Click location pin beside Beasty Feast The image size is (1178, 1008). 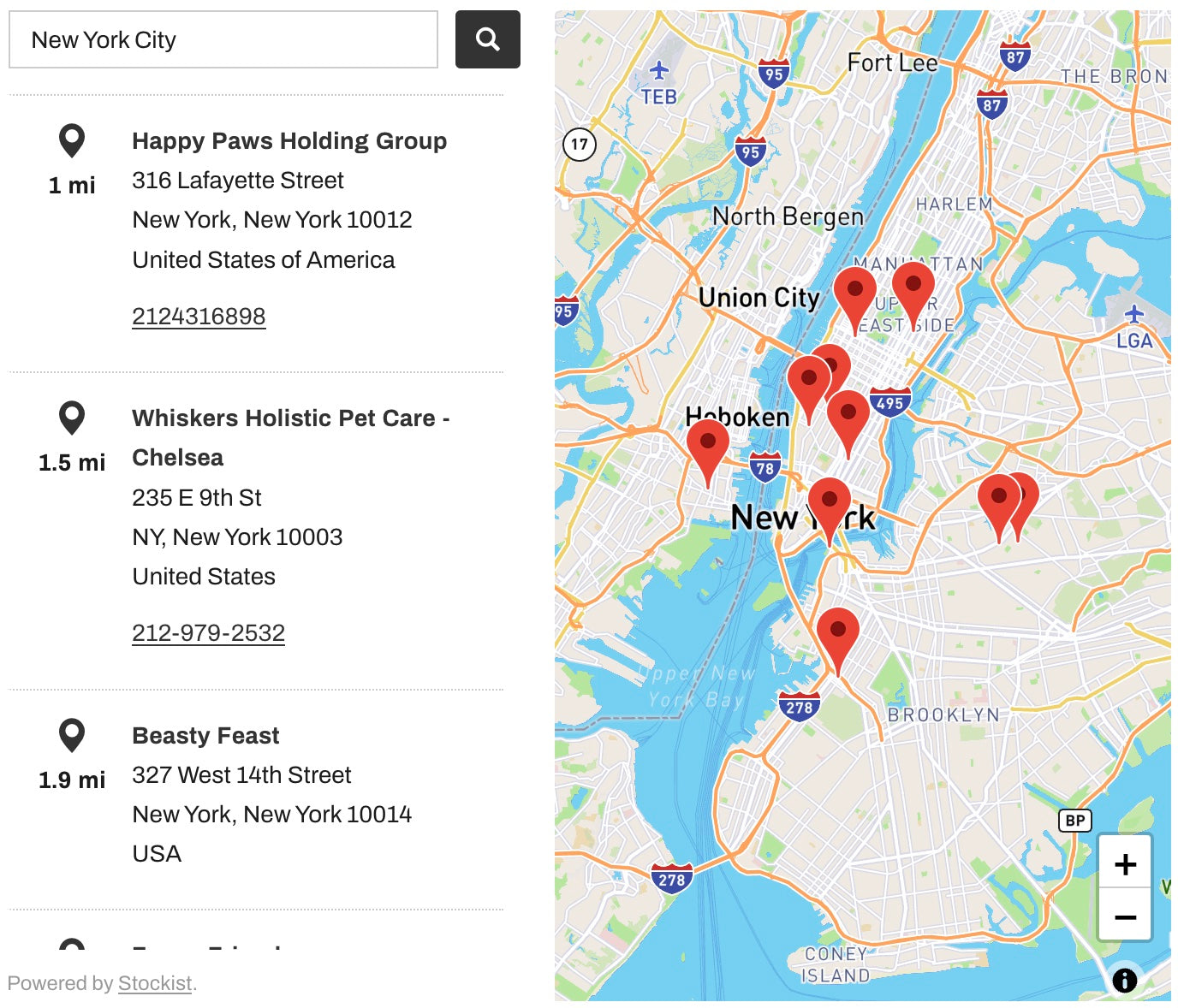pos(72,734)
